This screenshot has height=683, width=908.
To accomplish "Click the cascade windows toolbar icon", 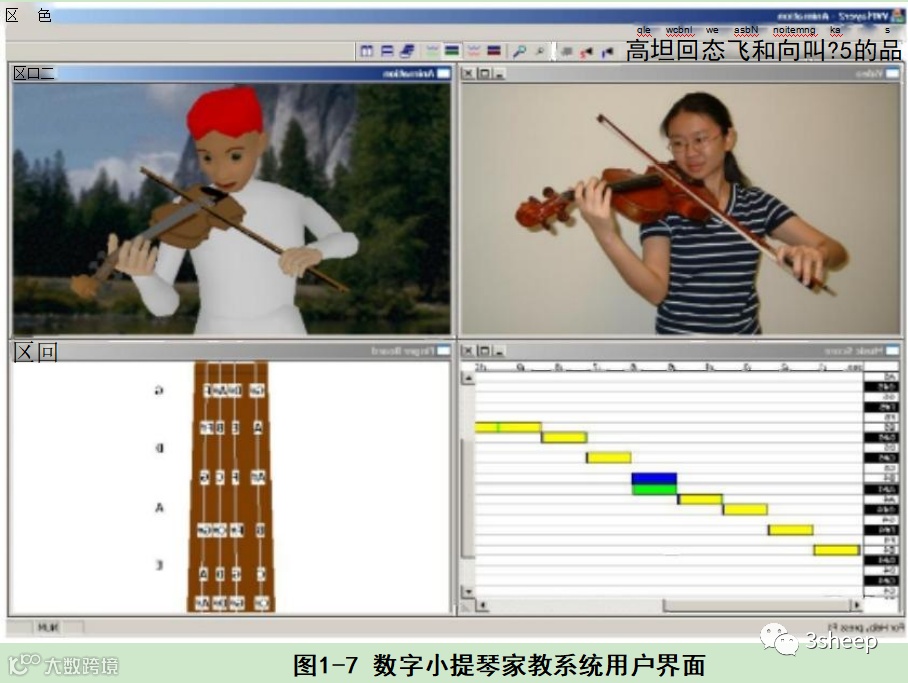I will (408, 51).
